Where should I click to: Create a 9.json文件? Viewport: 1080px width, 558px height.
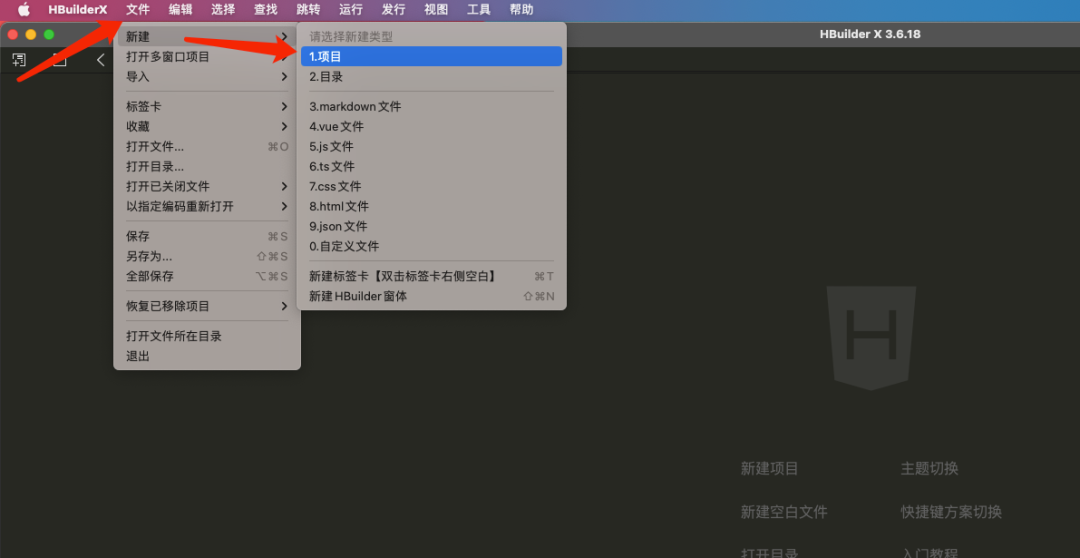[431, 227]
